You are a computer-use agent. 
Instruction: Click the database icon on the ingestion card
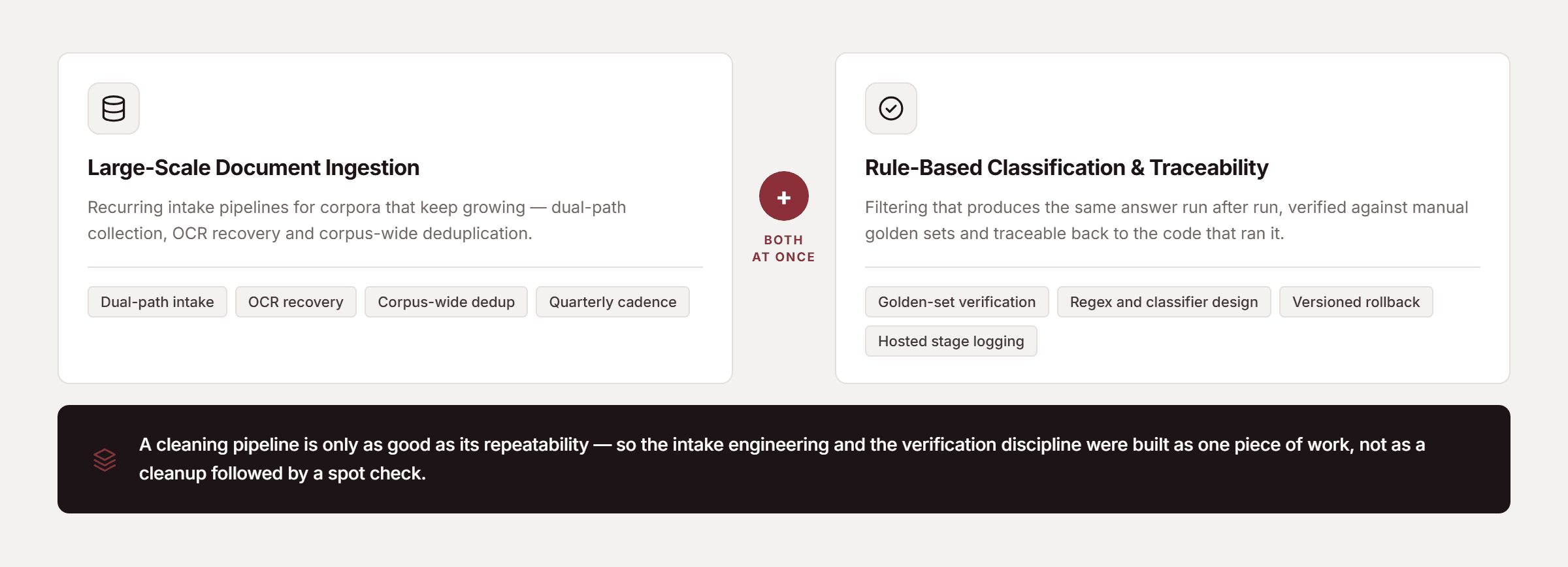(x=114, y=108)
